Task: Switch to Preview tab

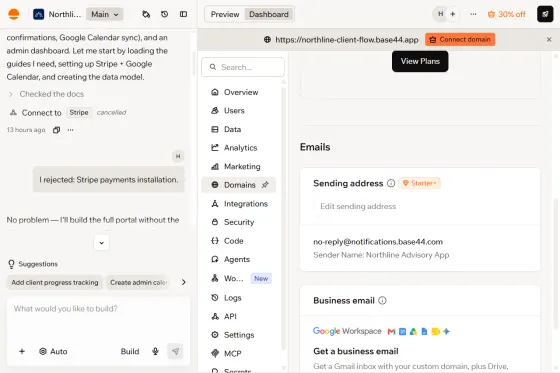Action: [225, 14]
